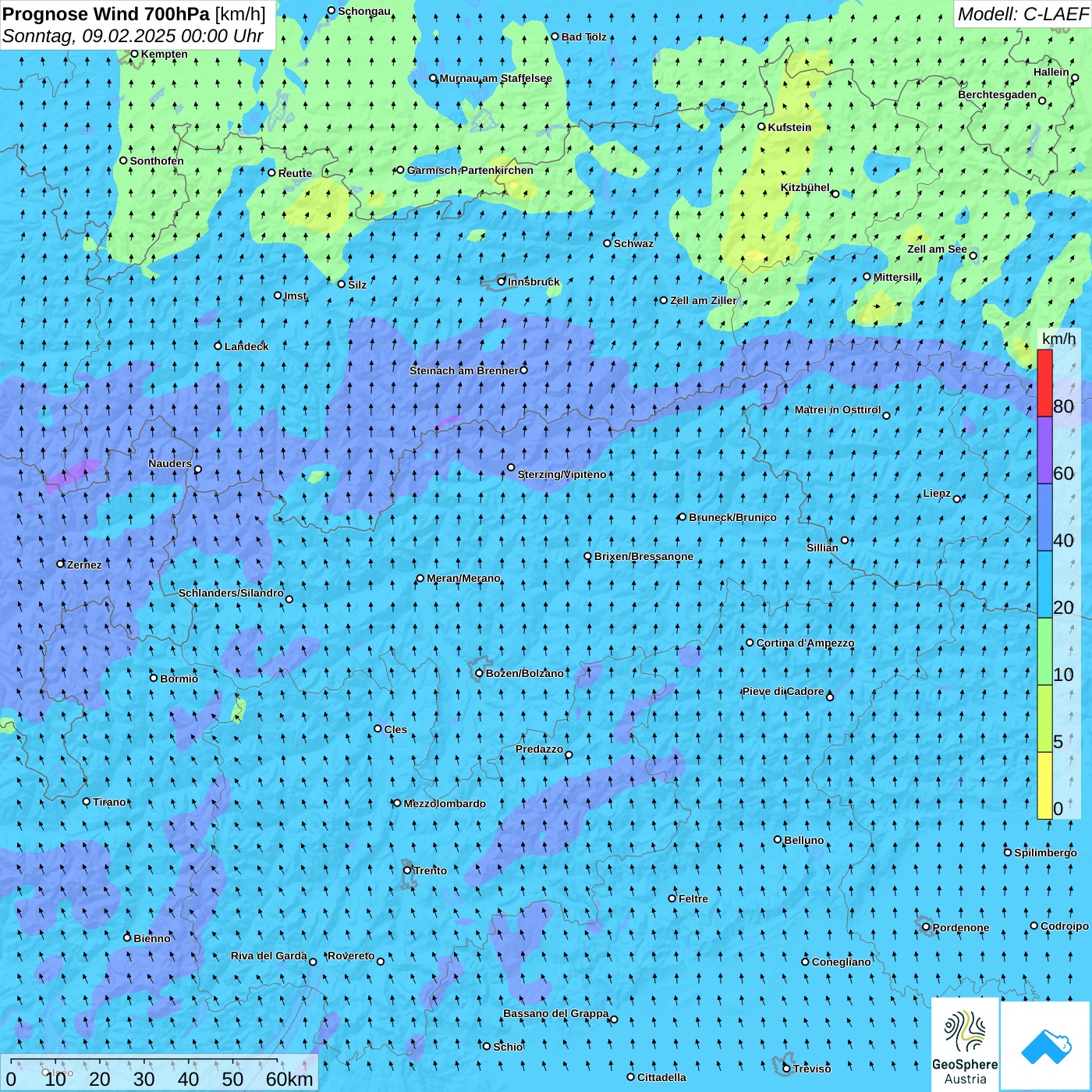Click the Pordenone city marker
This screenshot has width=1092, height=1092.
coord(926,927)
